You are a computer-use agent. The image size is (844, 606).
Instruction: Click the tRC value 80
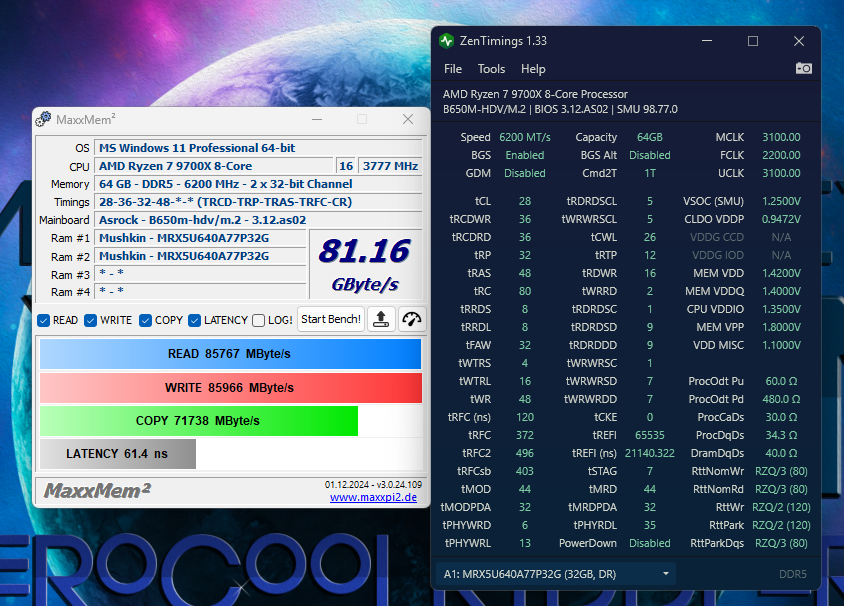tap(525, 291)
